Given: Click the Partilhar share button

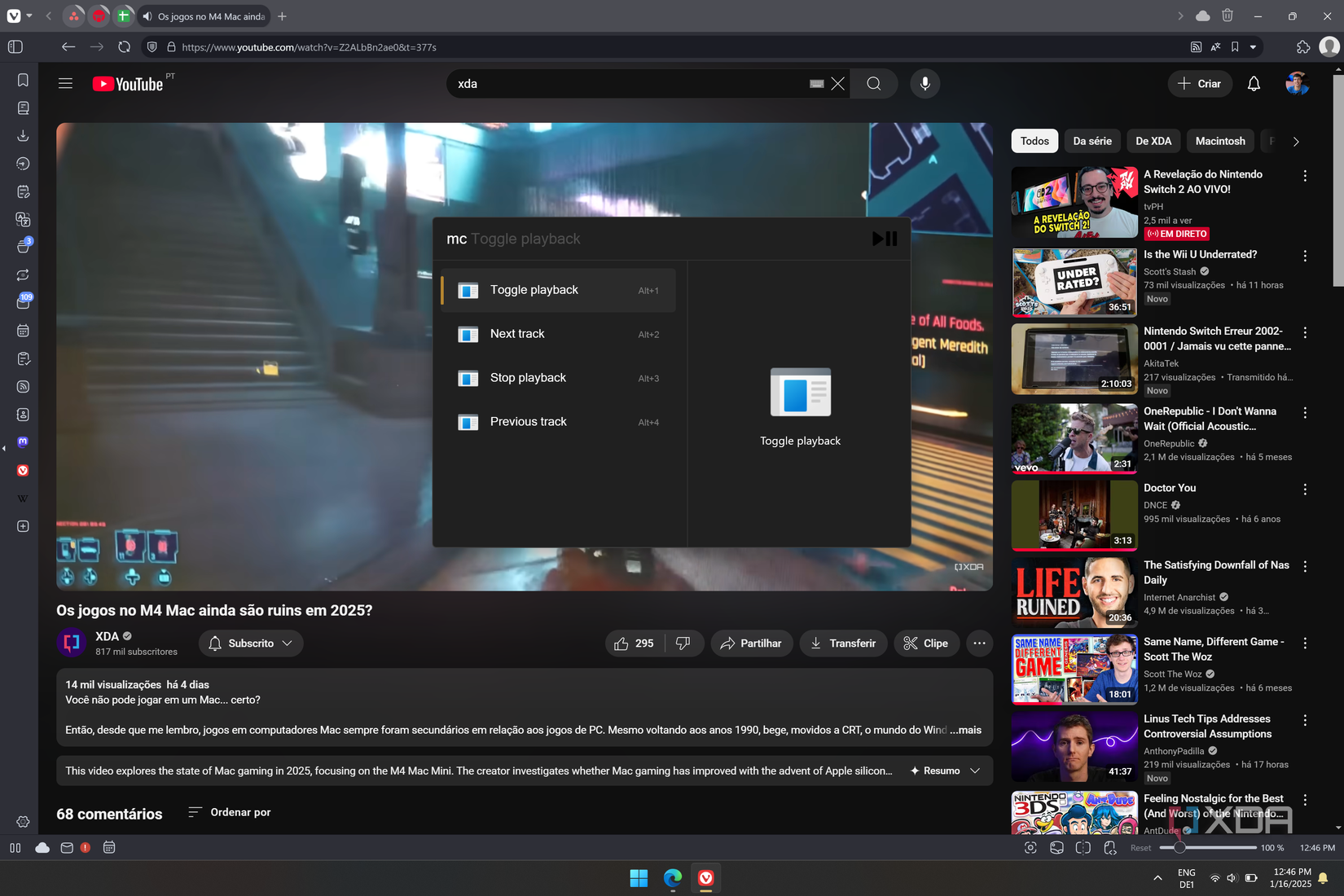Looking at the screenshot, I should pyautogui.click(x=751, y=643).
